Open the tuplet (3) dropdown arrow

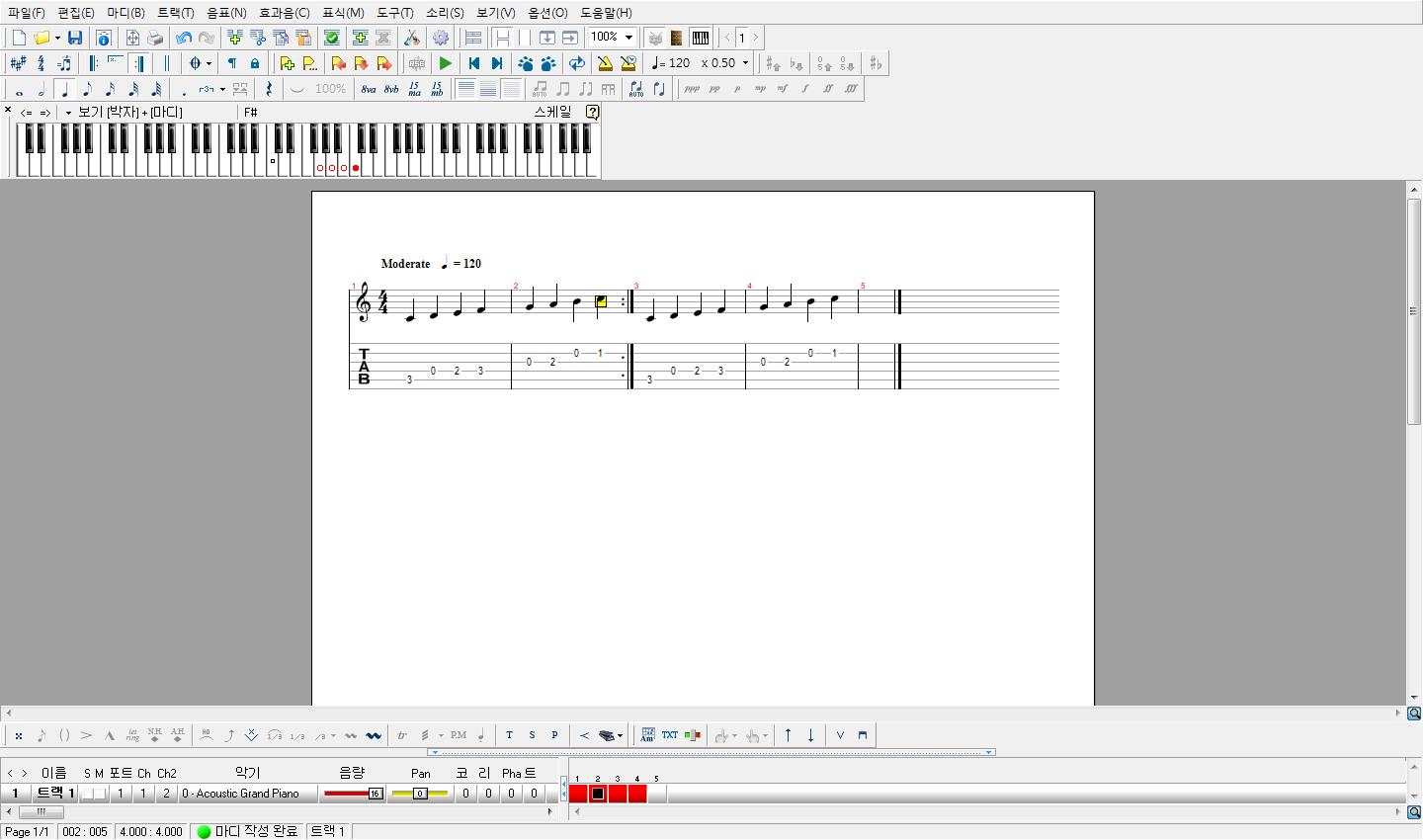point(222,89)
